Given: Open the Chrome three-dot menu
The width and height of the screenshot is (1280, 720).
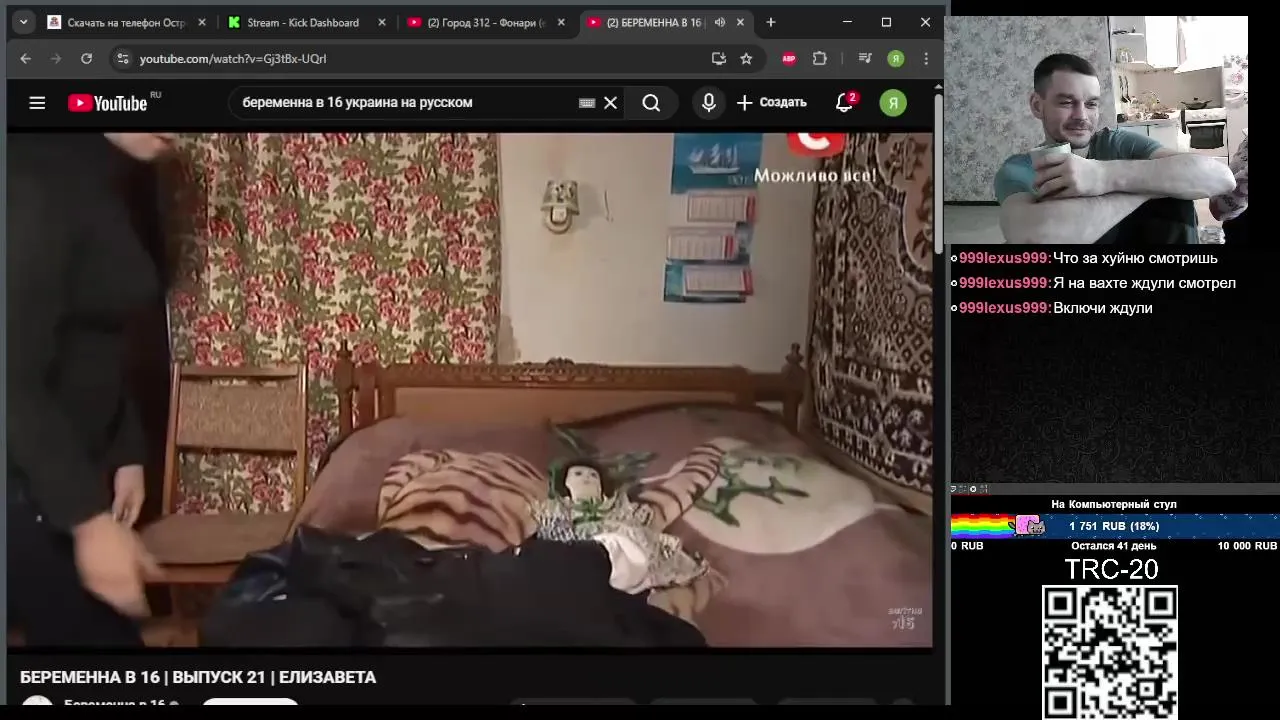Looking at the screenshot, I should [926, 59].
